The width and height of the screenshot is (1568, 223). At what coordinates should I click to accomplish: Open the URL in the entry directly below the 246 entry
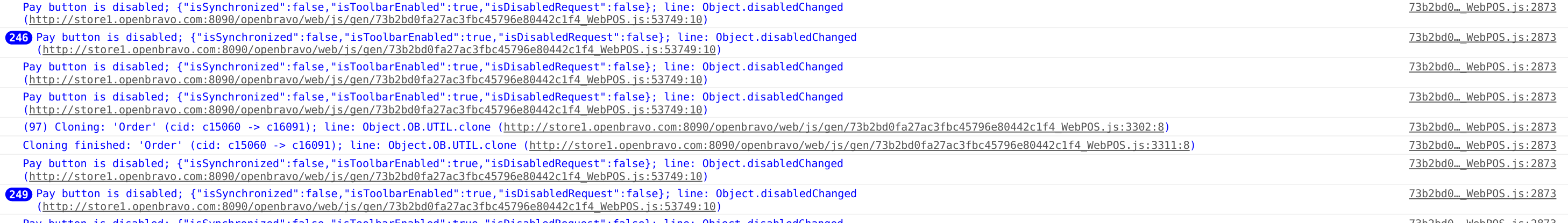(x=365, y=80)
